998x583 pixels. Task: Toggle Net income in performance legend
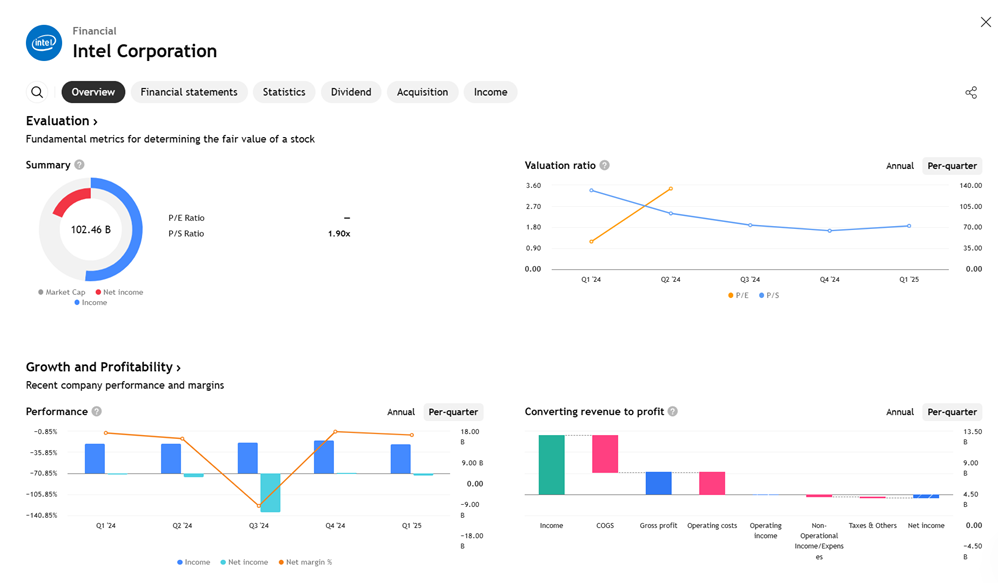pos(244,562)
